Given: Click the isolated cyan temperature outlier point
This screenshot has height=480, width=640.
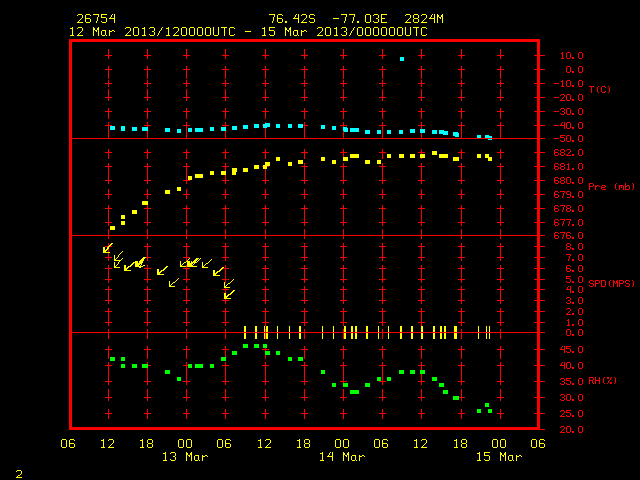Looking at the screenshot, I should click(402, 59).
